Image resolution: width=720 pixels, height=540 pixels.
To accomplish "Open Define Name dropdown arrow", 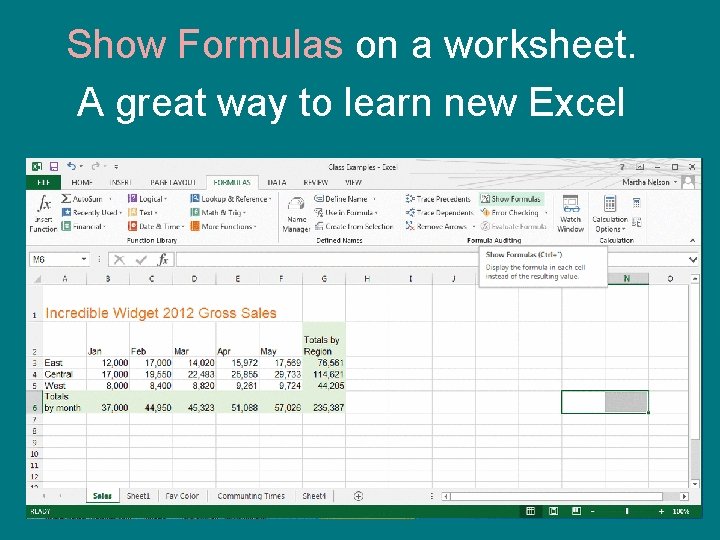I will pyautogui.click(x=374, y=199).
